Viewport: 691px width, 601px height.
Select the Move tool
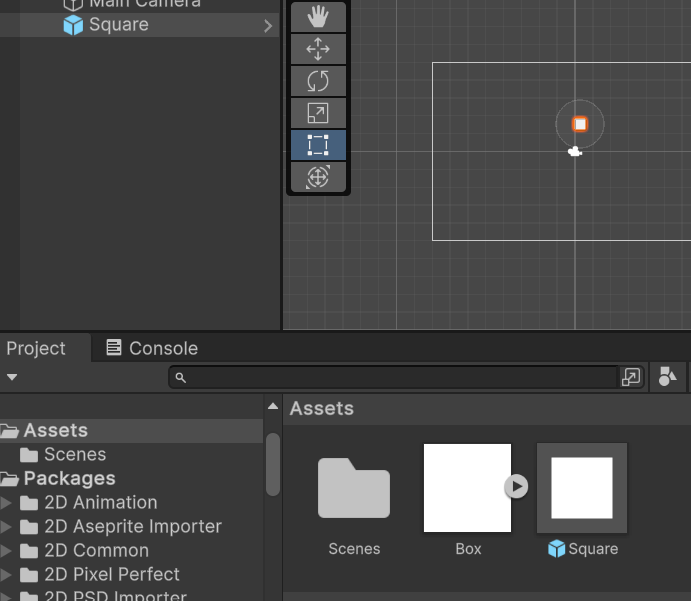point(318,49)
